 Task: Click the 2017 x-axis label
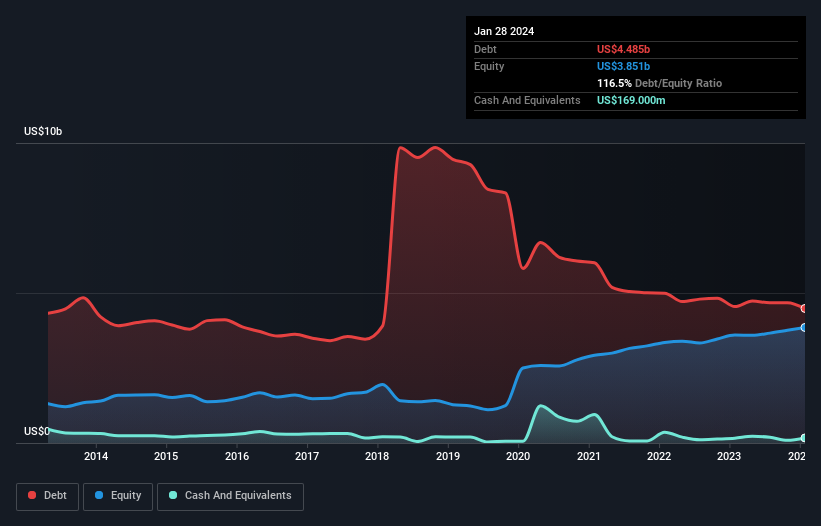pyautogui.click(x=307, y=456)
